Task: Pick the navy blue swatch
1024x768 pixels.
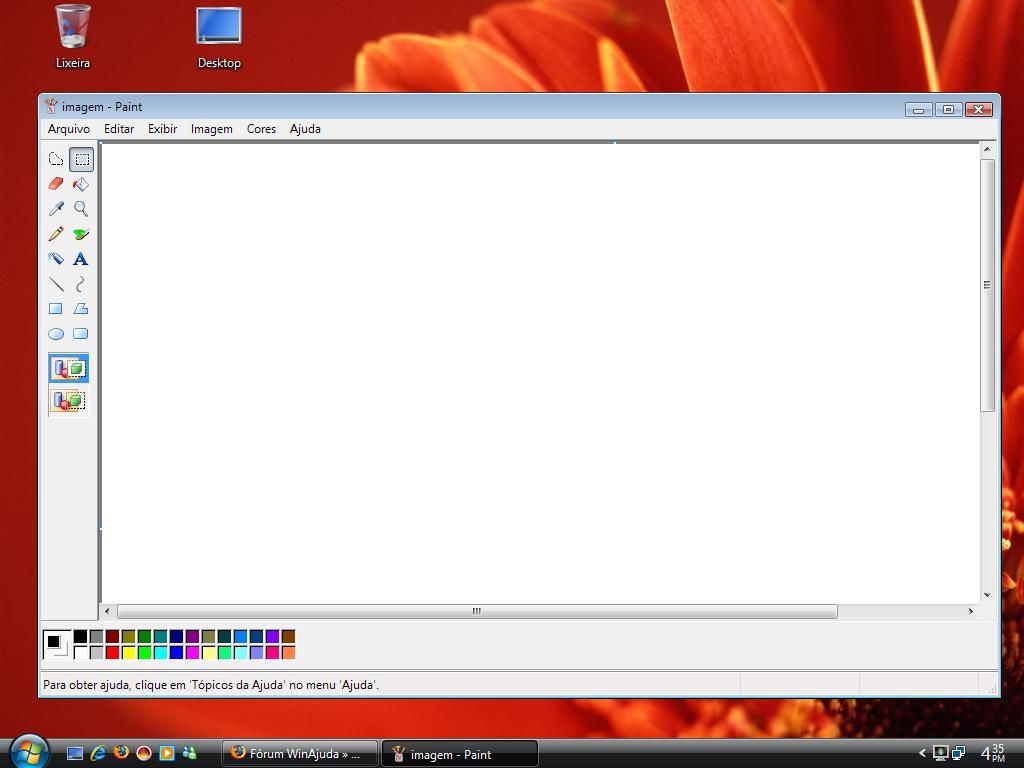Action: click(x=176, y=636)
